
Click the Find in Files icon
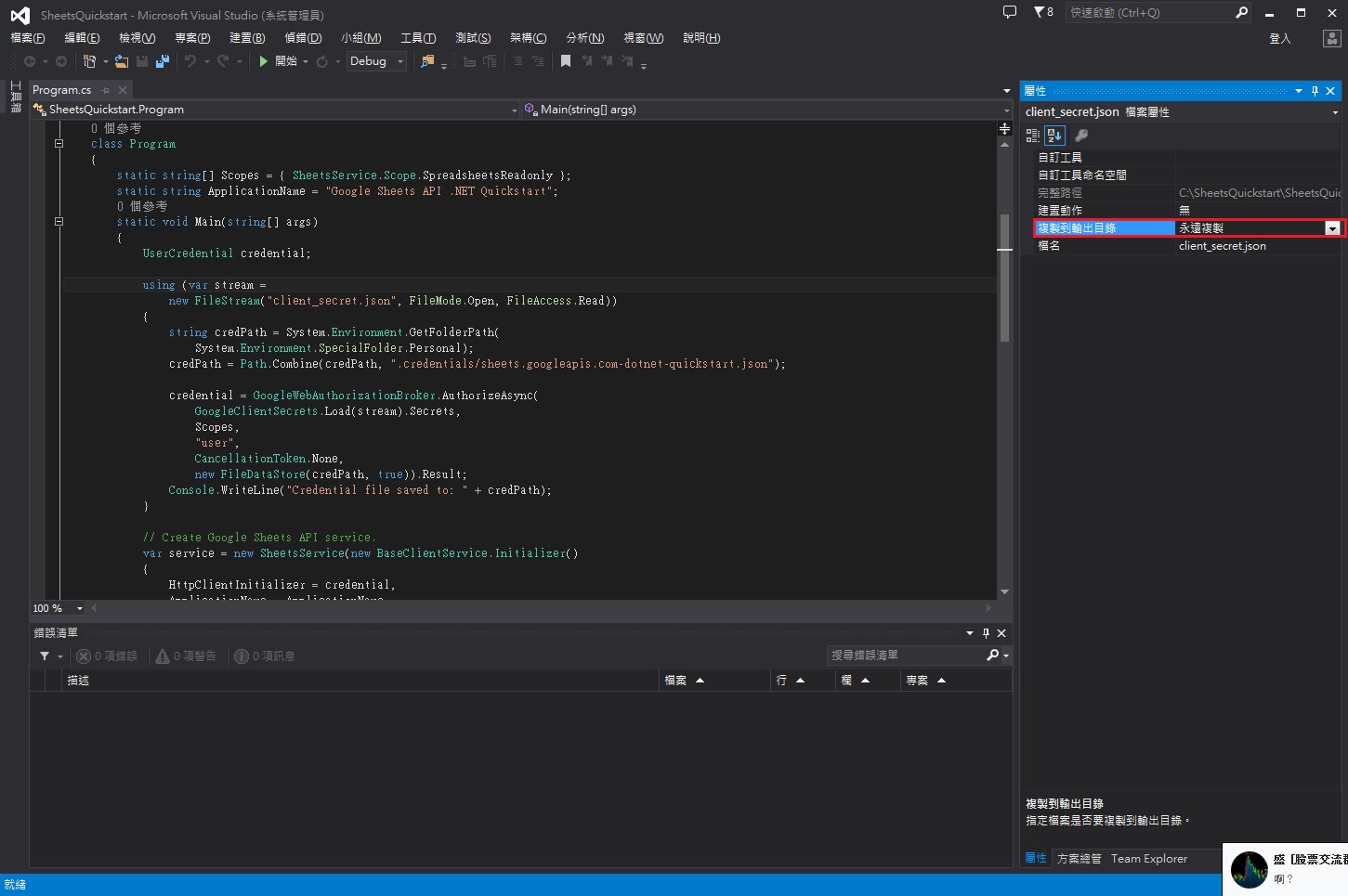tap(427, 61)
